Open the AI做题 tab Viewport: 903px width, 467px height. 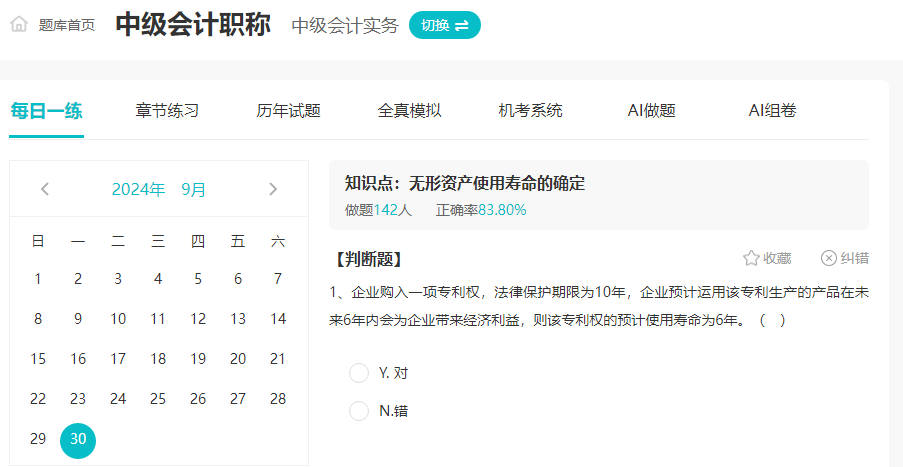click(651, 111)
